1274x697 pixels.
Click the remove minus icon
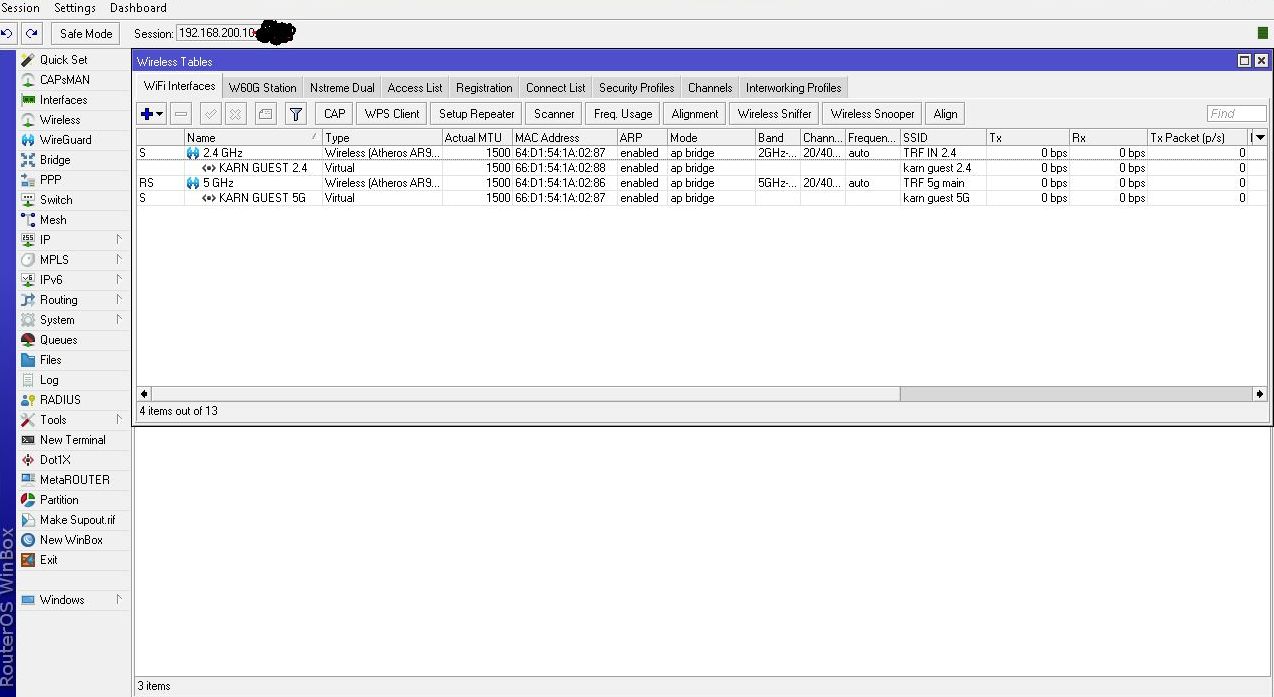pos(181,114)
